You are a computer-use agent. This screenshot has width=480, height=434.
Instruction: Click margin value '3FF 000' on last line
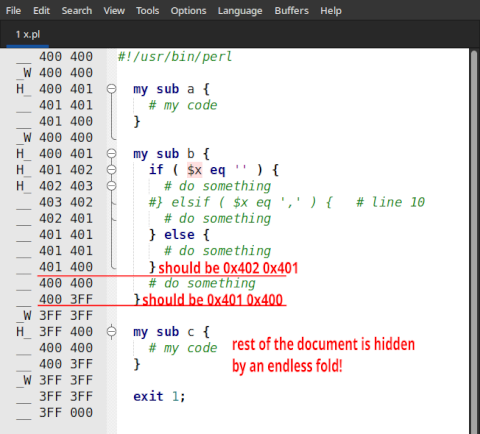pyautogui.click(x=66, y=413)
